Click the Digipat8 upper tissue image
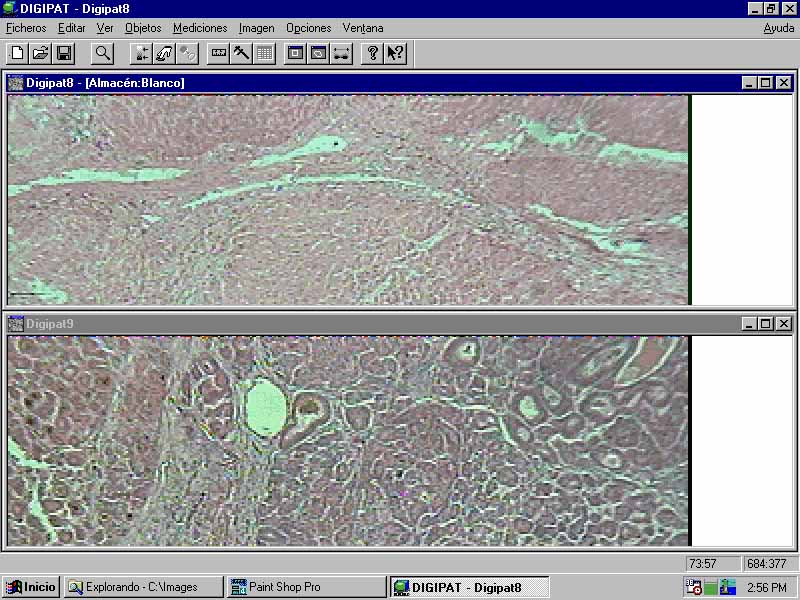 348,200
